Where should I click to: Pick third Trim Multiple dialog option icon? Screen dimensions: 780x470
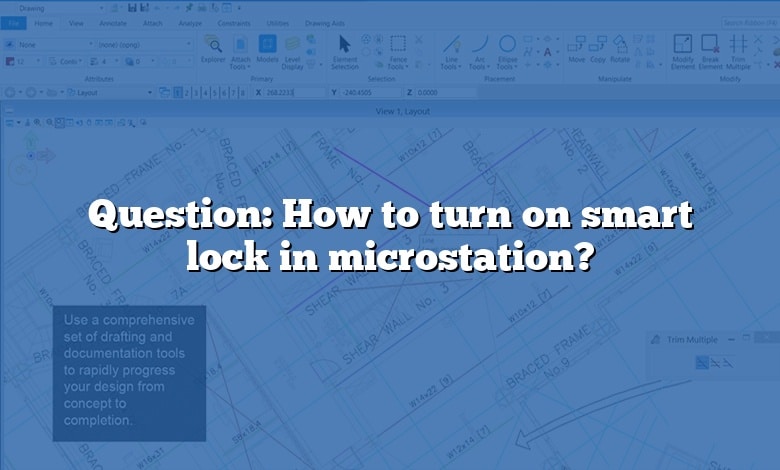(x=728, y=363)
